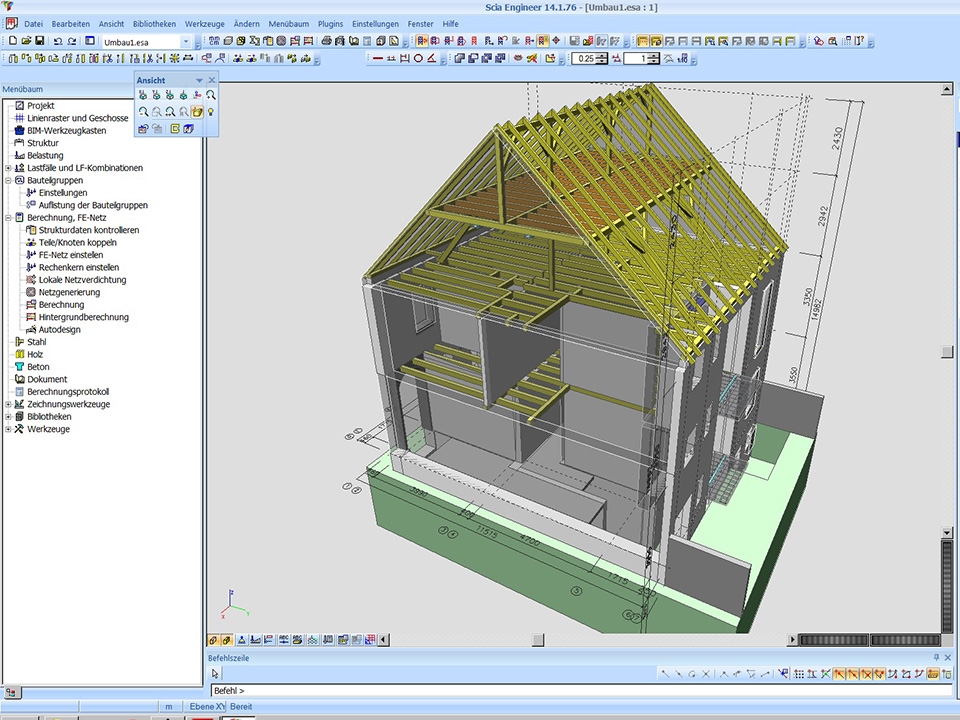960x720 pixels.
Task: Collapse the Bauteilgruppen tree node
Action: click(x=8, y=180)
